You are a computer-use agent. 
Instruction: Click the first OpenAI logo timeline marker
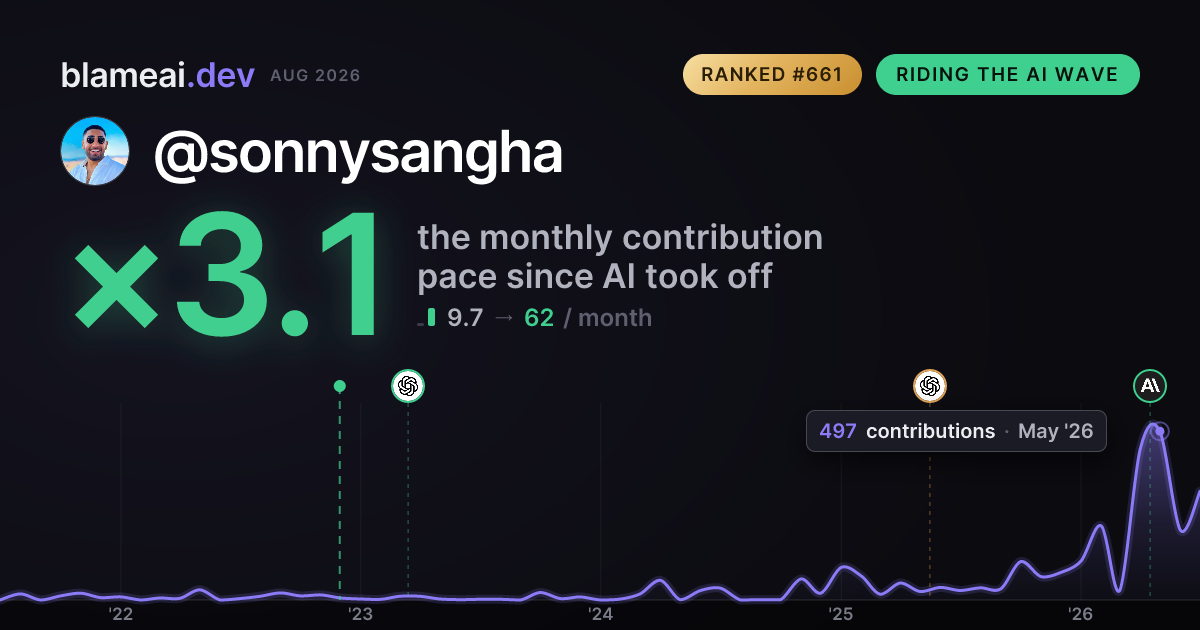tap(408, 386)
